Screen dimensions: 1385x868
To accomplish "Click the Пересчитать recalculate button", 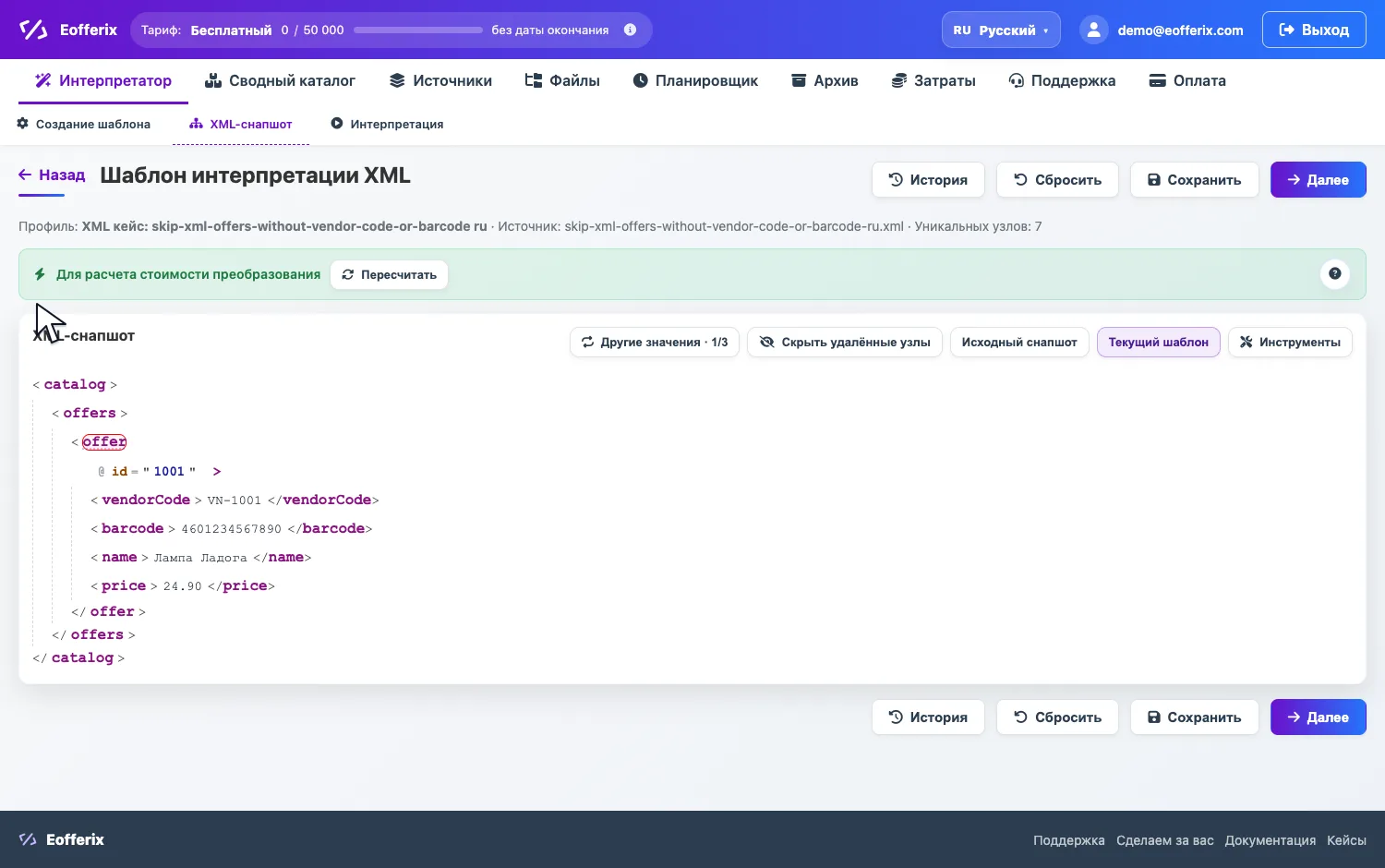I will click(x=389, y=274).
